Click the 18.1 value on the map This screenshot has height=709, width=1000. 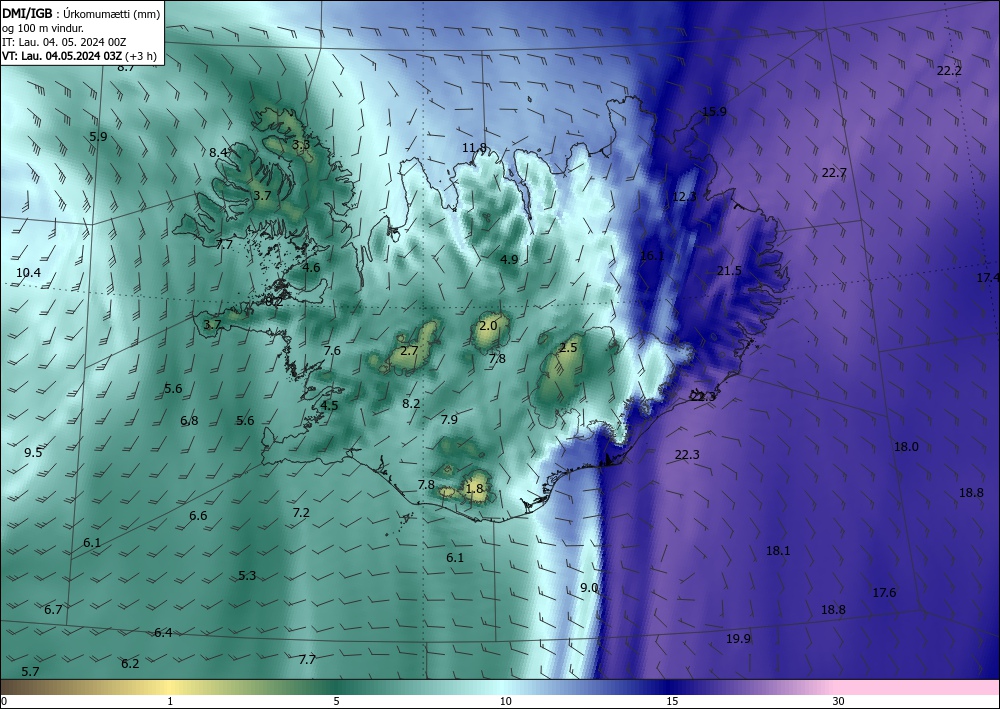778,551
